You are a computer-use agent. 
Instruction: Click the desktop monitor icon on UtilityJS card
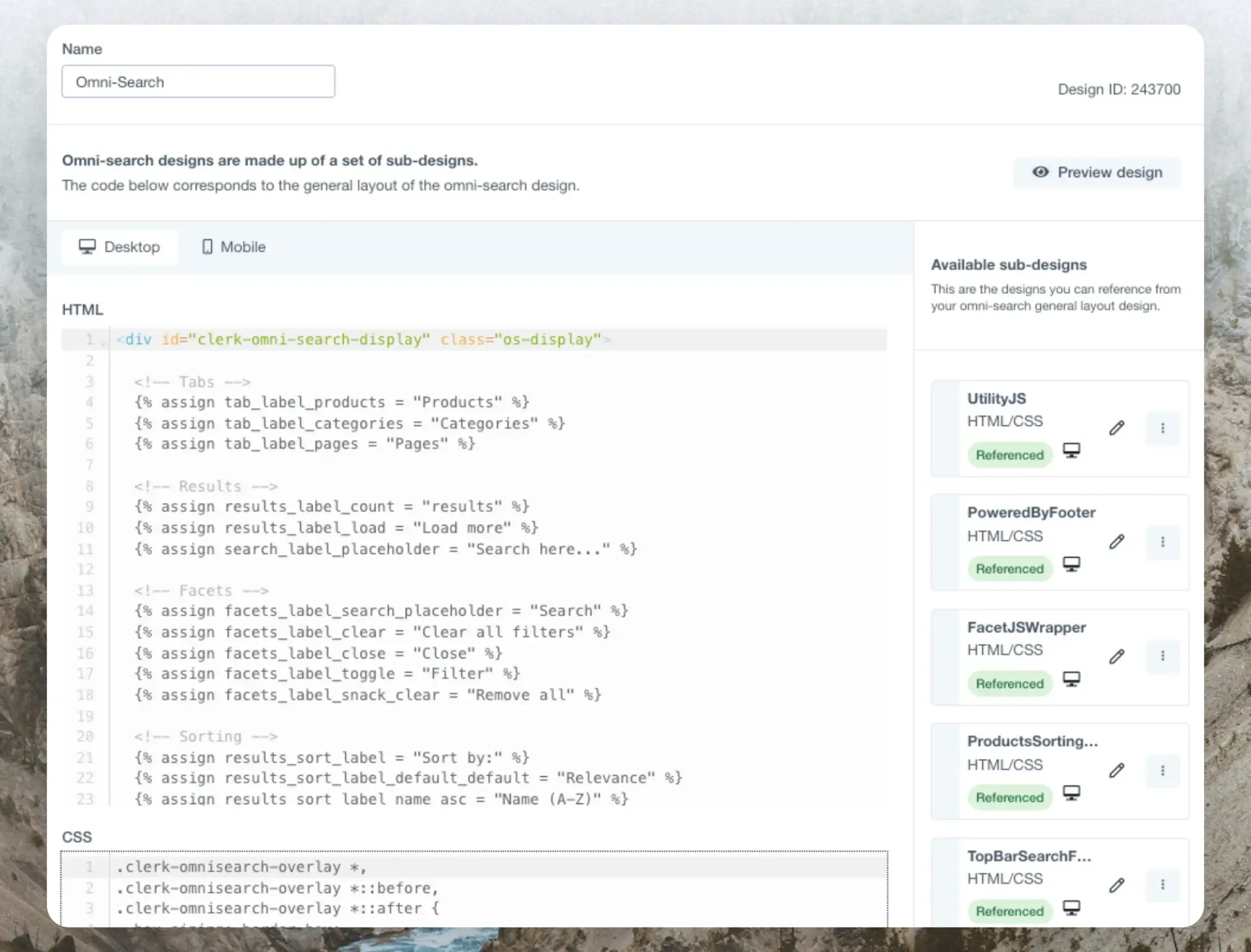(x=1071, y=451)
